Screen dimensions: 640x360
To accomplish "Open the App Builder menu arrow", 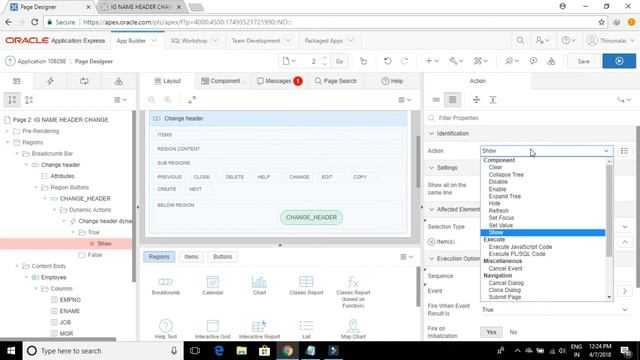I will point(154,41).
